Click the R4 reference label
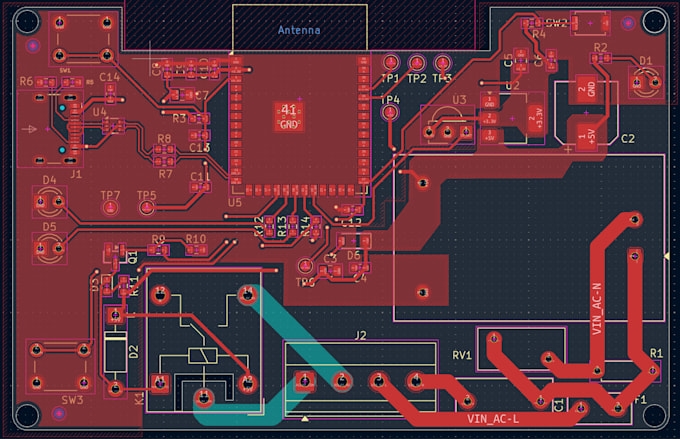This screenshot has width=680, height=439. click(539, 34)
